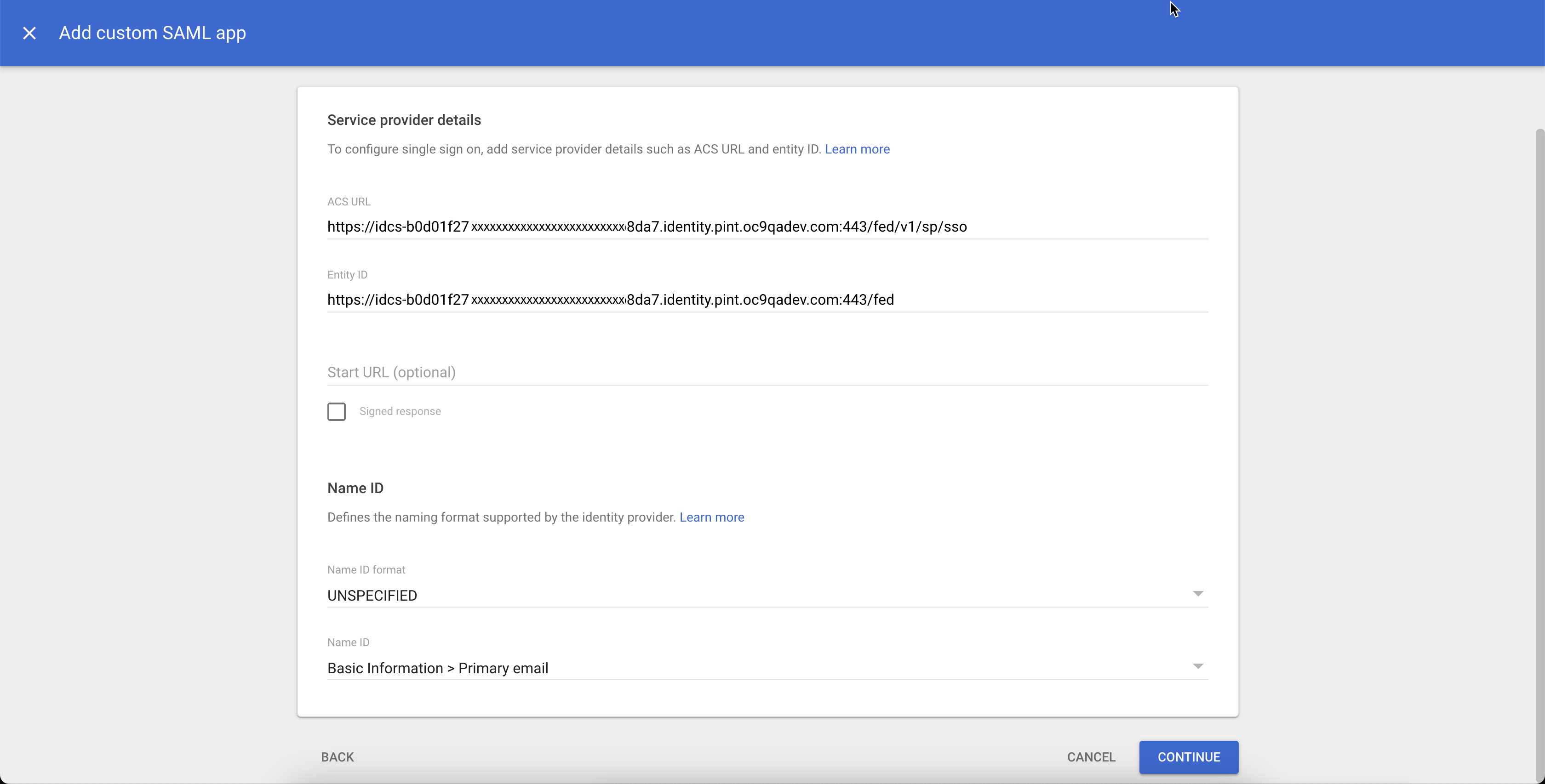Click the dropdown arrow beside UNSPECIFIED
Image resolution: width=1545 pixels, height=784 pixels.
1197,593
